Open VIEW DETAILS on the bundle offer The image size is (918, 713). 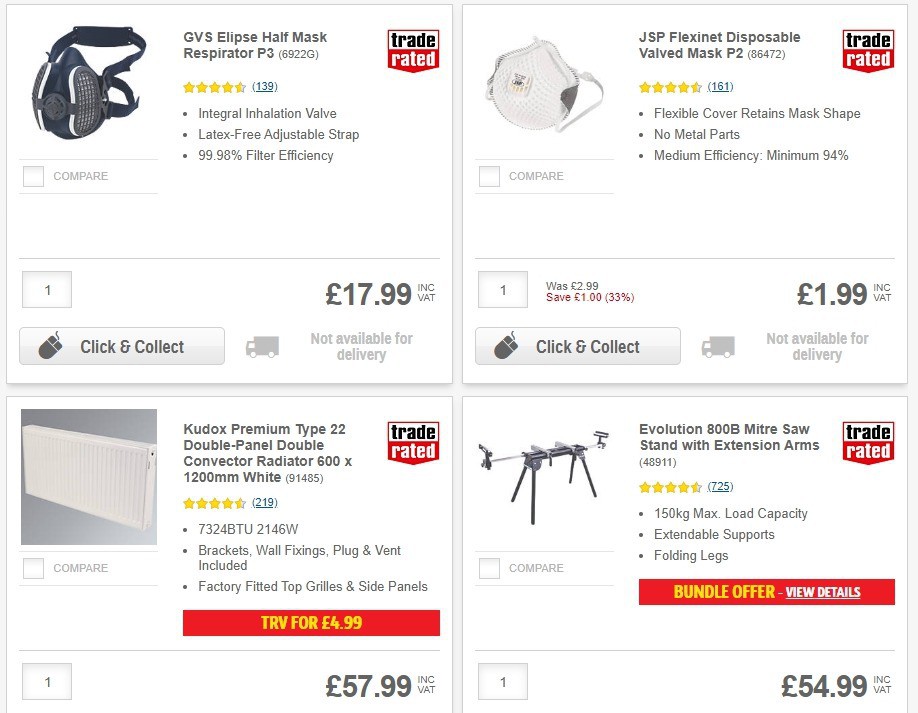coord(822,592)
